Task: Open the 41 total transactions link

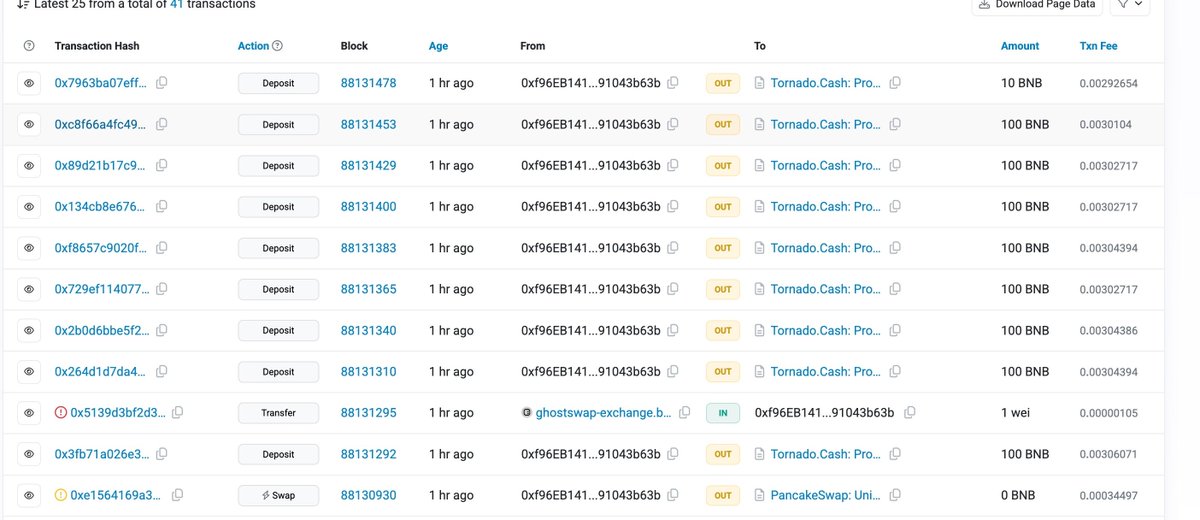Action: click(x=176, y=5)
